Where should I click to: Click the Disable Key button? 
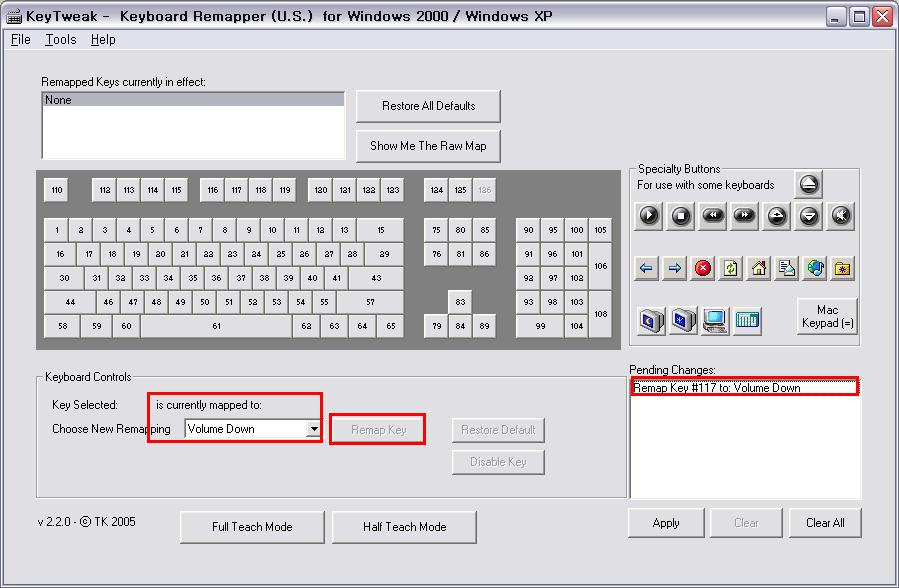[498, 462]
